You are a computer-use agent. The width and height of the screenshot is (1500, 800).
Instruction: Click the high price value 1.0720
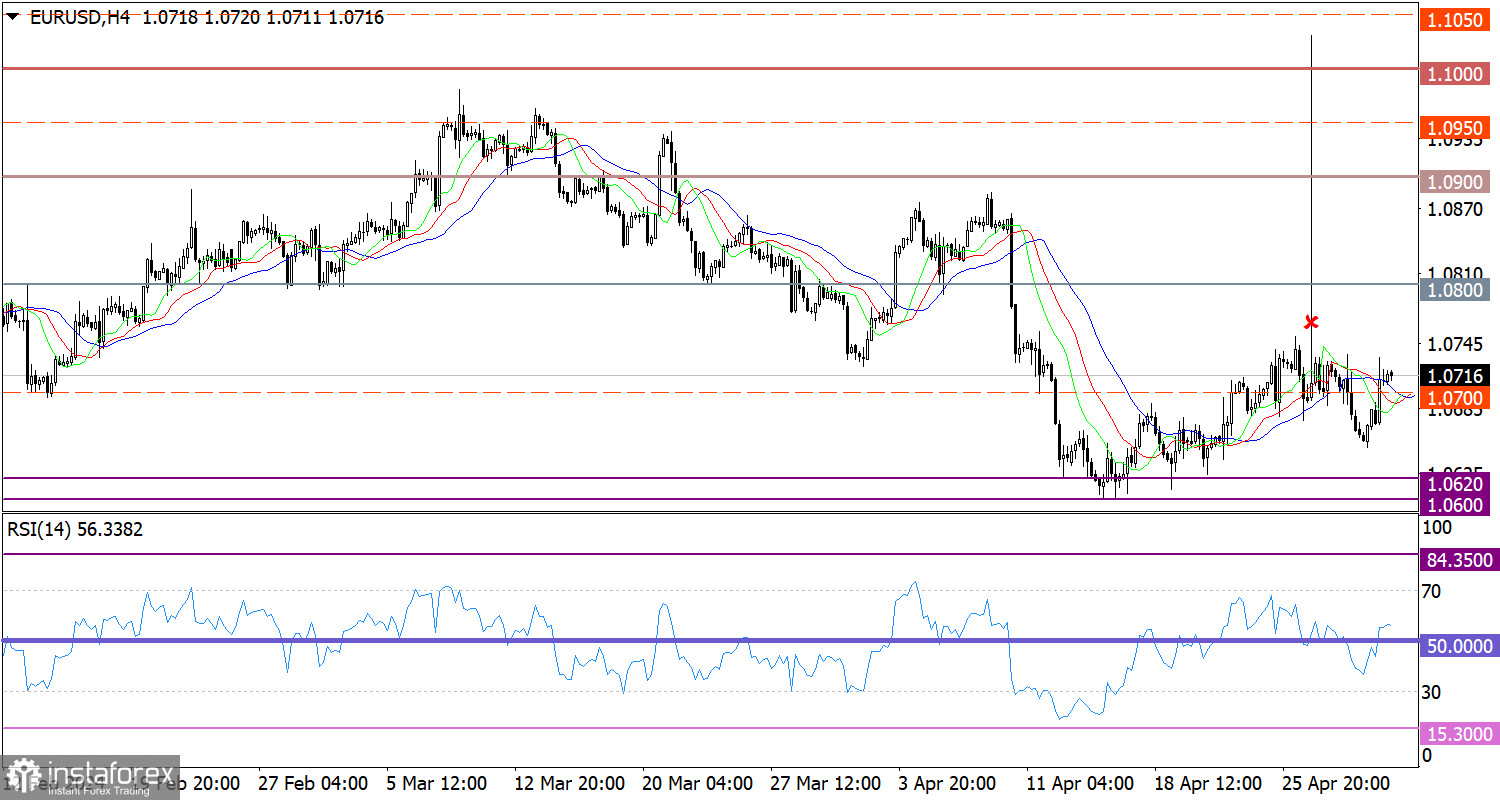(231, 17)
